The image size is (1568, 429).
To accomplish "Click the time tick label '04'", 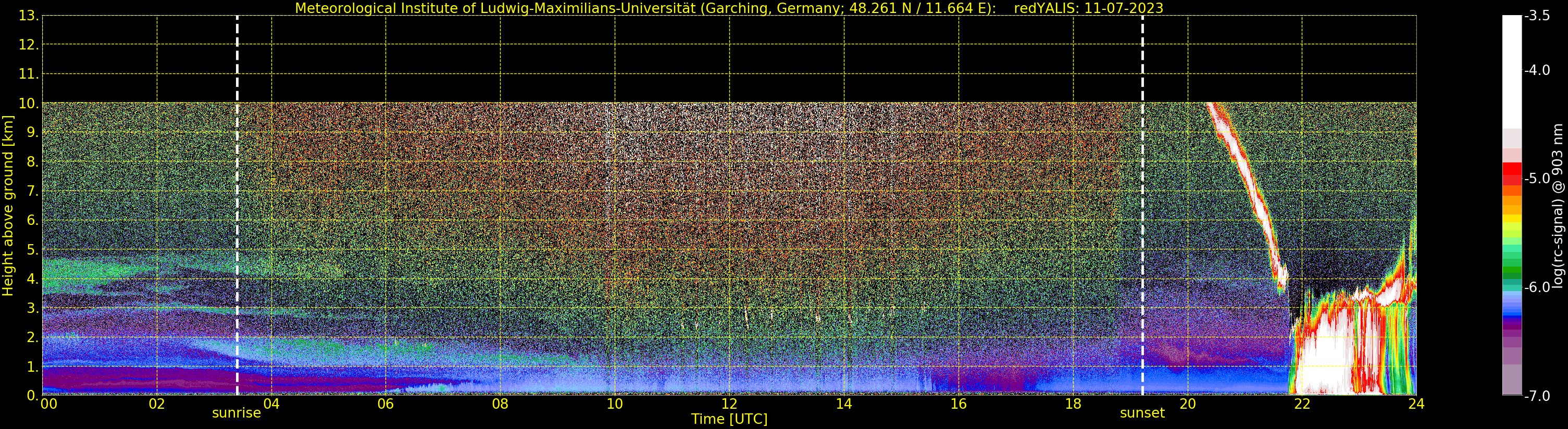I will tap(271, 403).
